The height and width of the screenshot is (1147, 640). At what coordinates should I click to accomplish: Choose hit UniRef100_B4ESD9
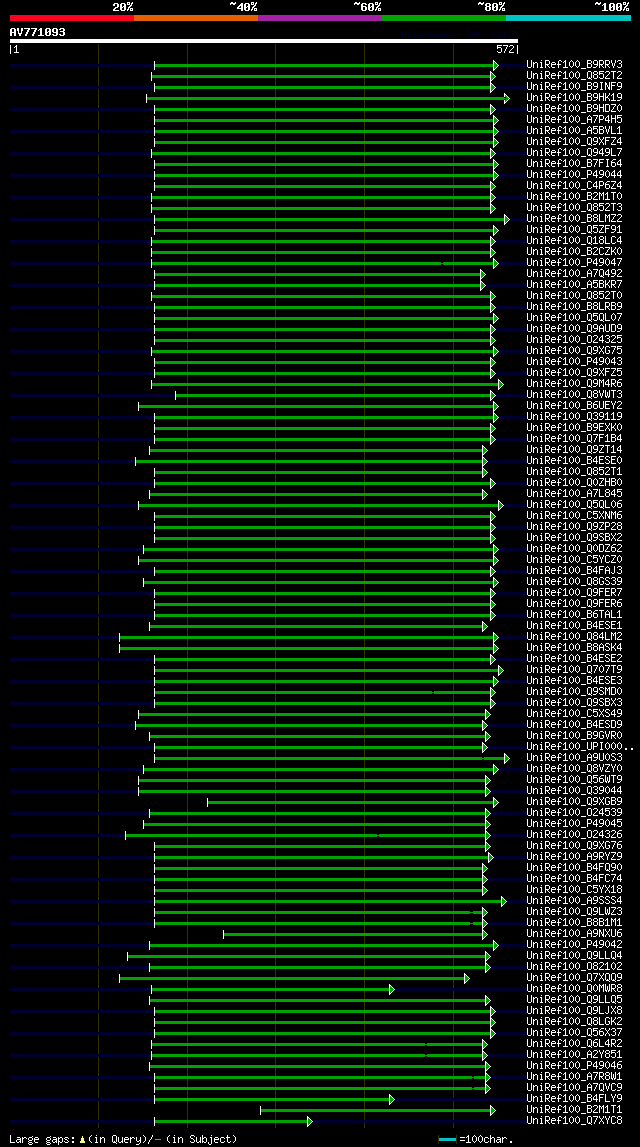coord(574,725)
